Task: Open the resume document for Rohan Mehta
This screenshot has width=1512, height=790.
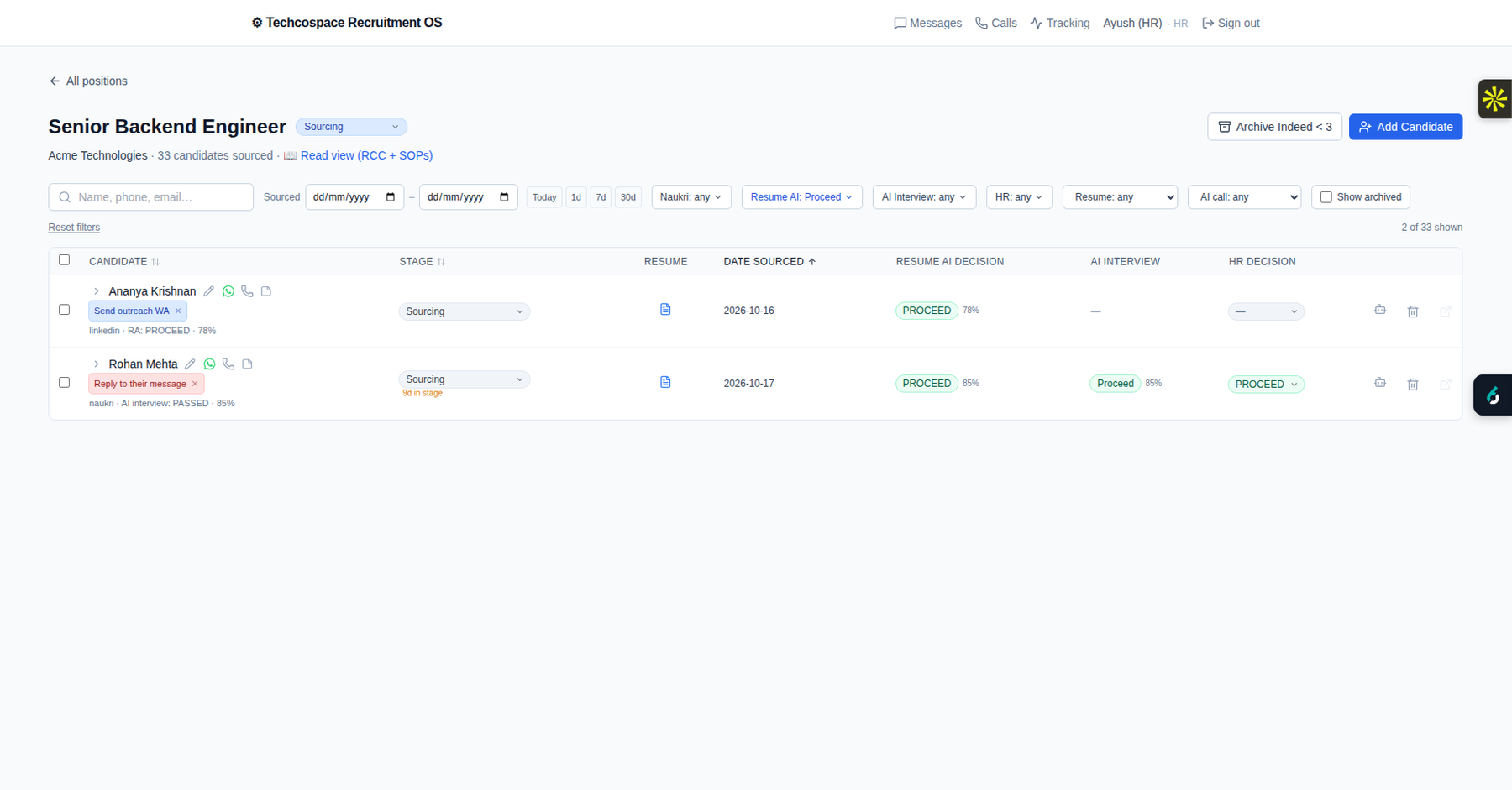Action: pyautogui.click(x=665, y=382)
